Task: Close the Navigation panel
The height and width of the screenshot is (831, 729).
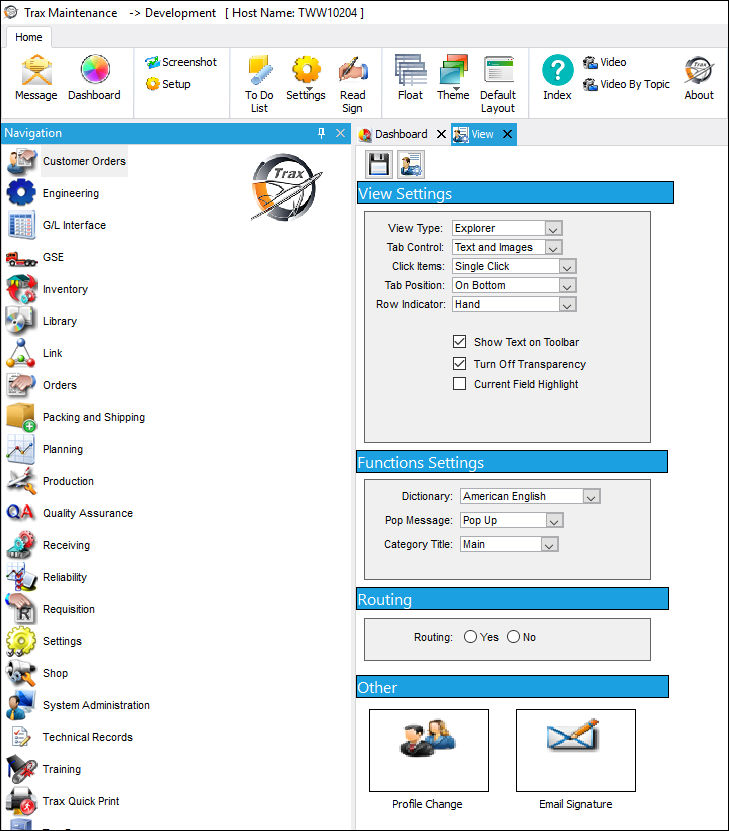Action: coord(340,133)
